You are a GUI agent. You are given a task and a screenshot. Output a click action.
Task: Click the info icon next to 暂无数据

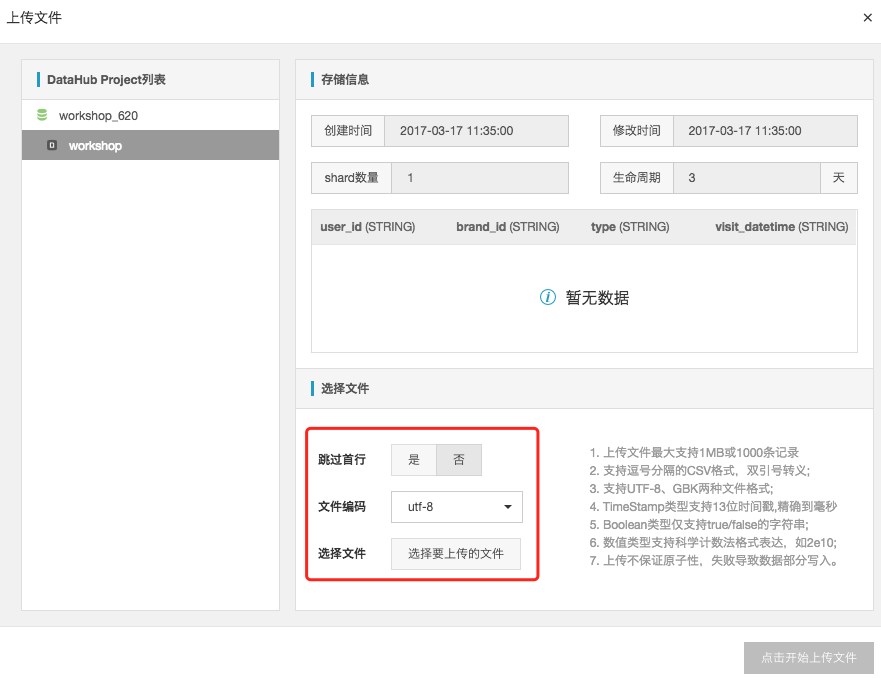pyautogui.click(x=545, y=297)
